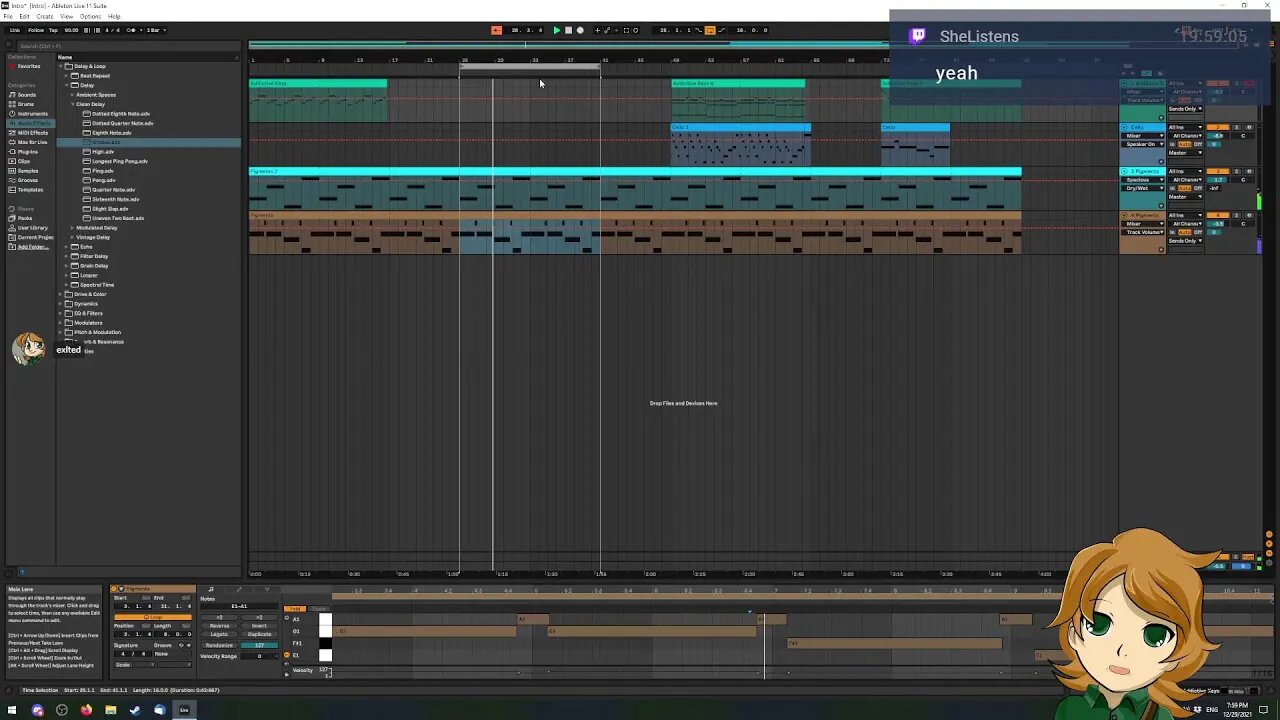Toggle the Link button

pos(15,30)
